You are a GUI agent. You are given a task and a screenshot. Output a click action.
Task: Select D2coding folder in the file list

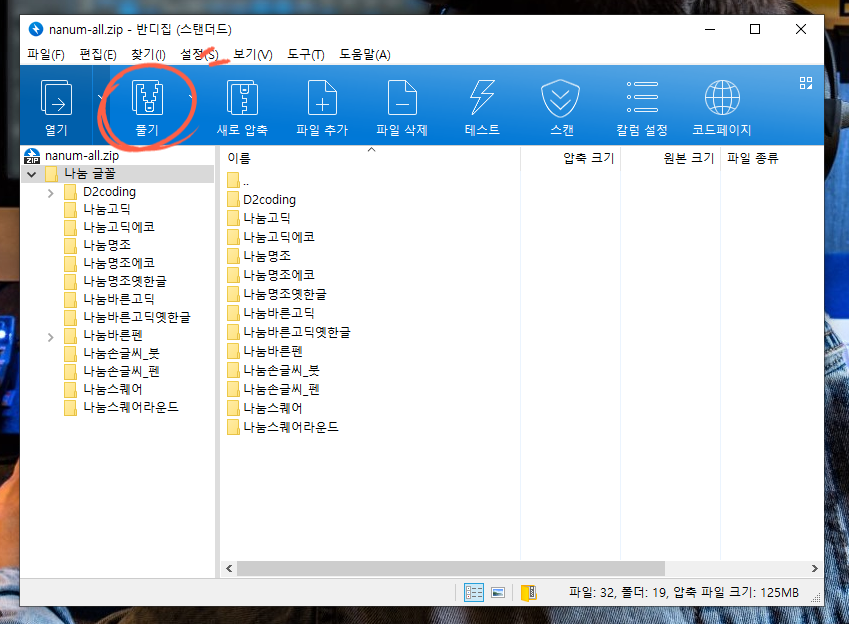click(x=262, y=200)
